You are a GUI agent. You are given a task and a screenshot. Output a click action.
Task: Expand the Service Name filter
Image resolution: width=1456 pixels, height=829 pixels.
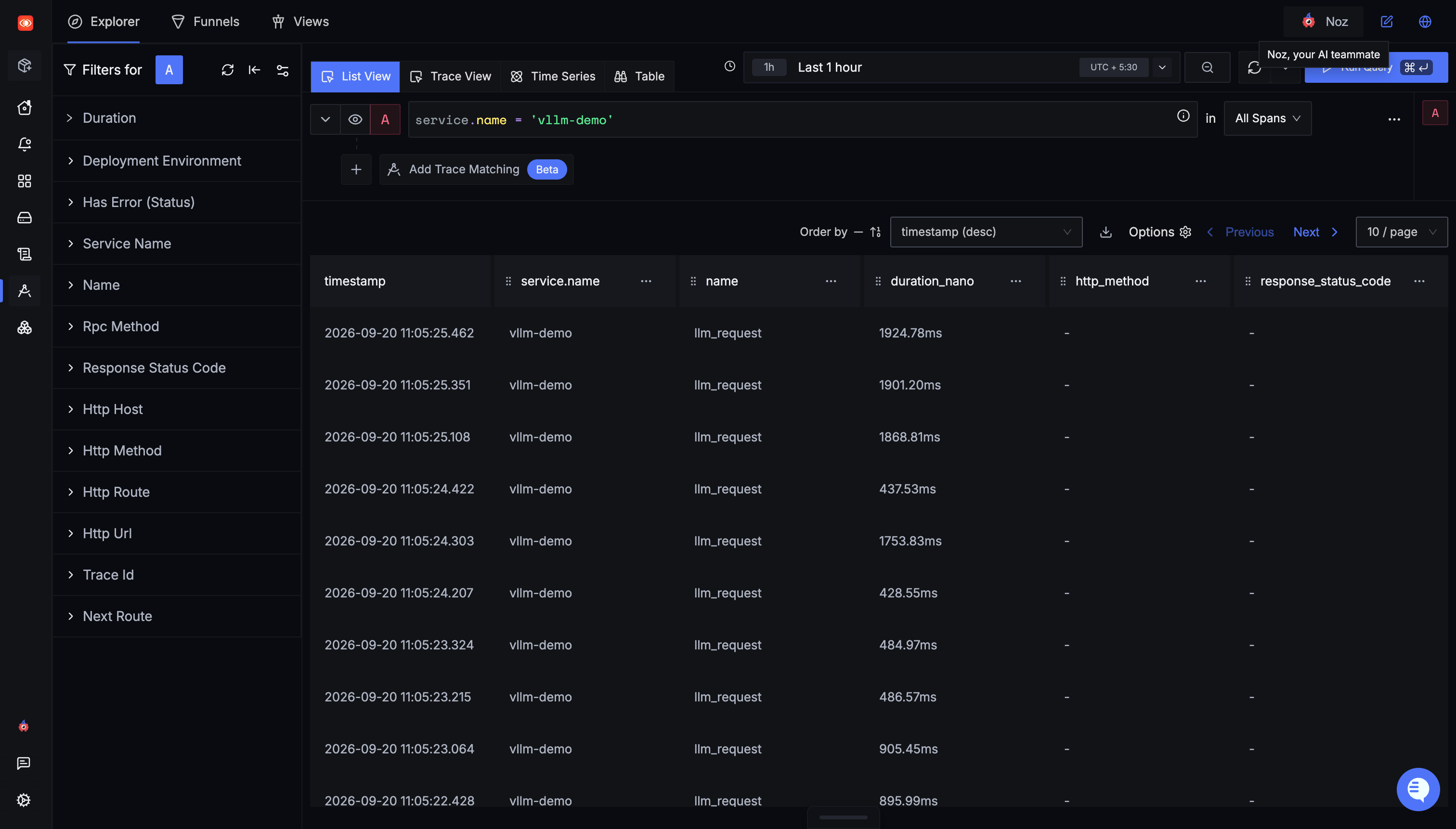(x=177, y=244)
